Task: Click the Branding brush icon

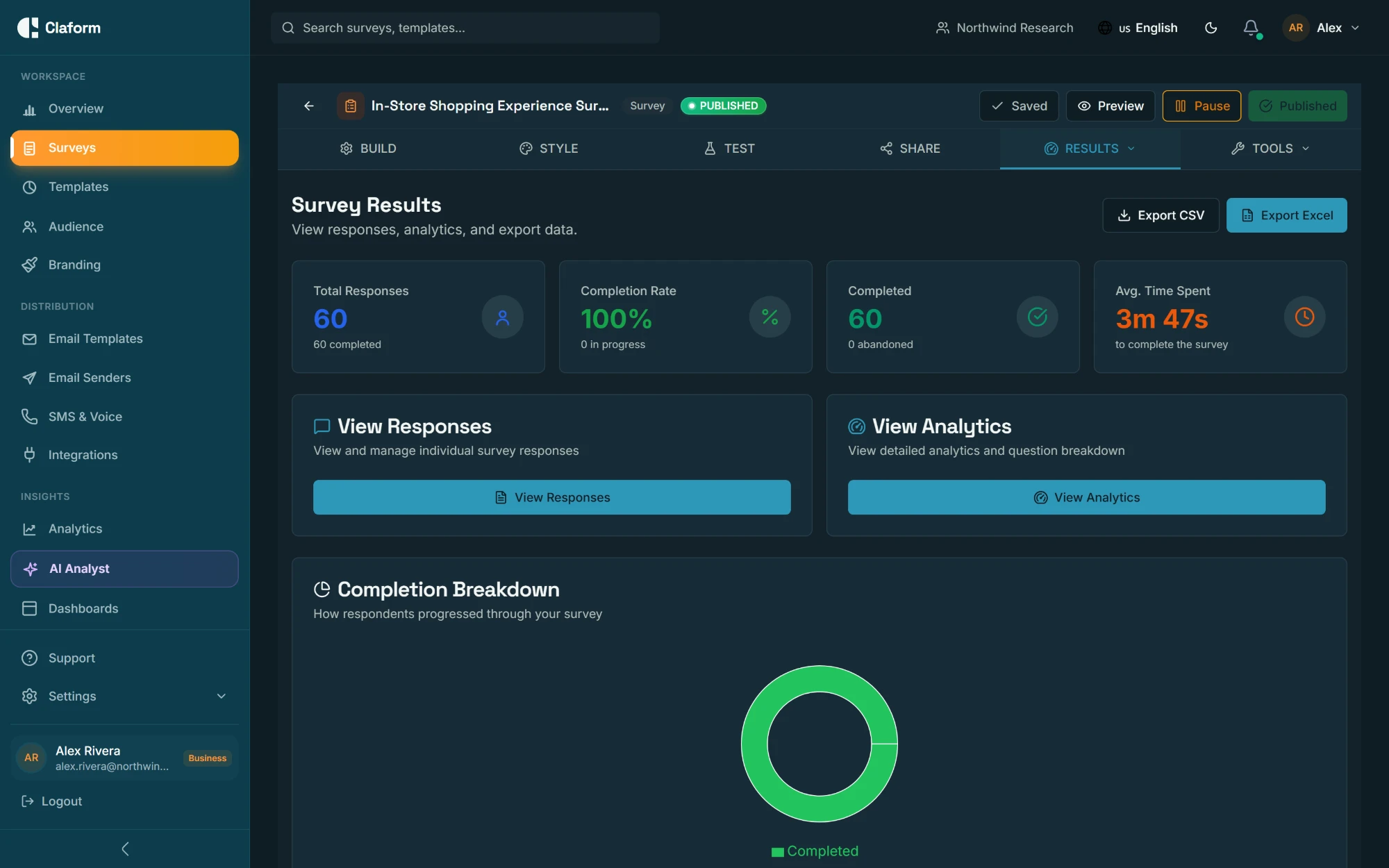Action: pos(29,265)
